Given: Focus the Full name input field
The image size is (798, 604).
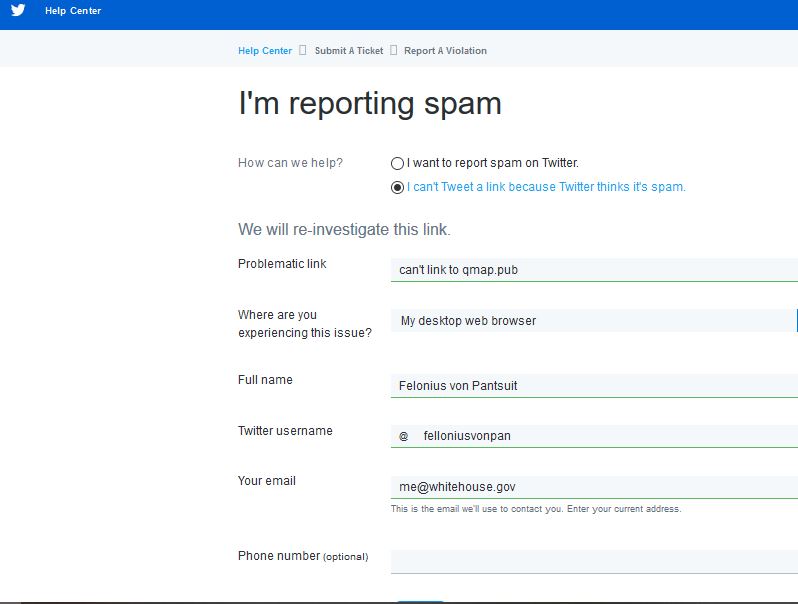Looking at the screenshot, I should point(594,386).
